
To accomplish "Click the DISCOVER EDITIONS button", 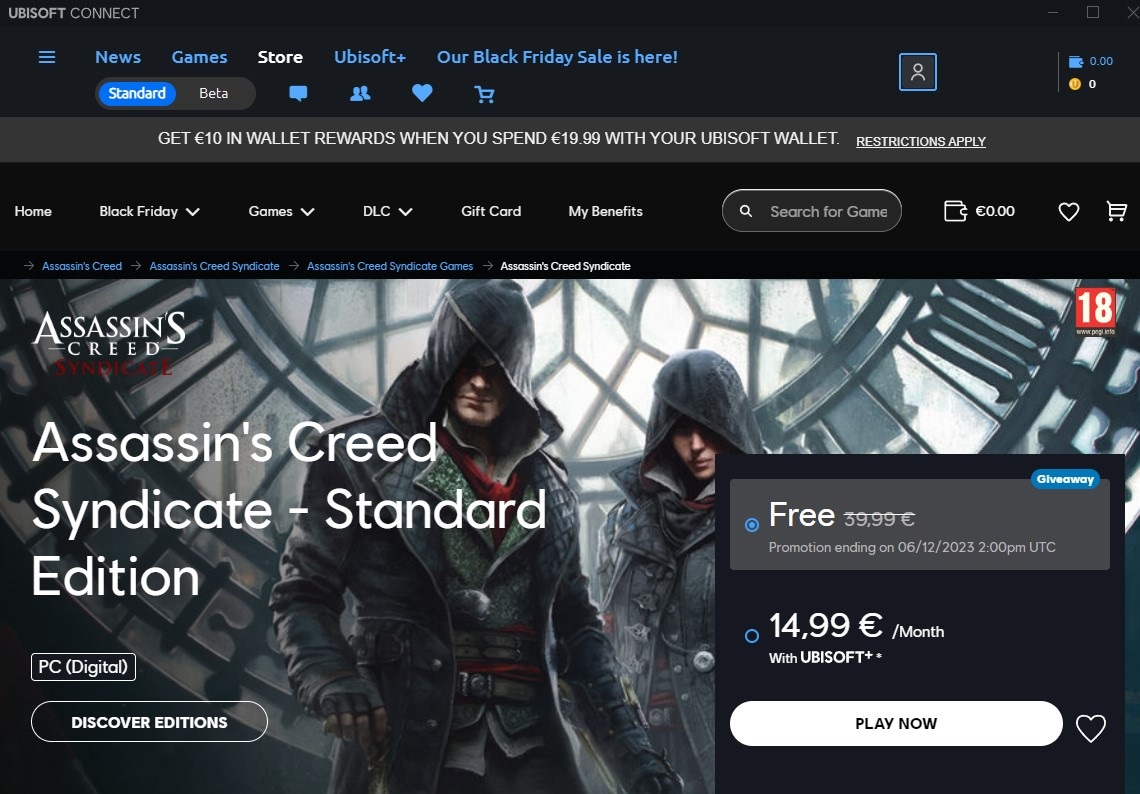I will pos(149,722).
